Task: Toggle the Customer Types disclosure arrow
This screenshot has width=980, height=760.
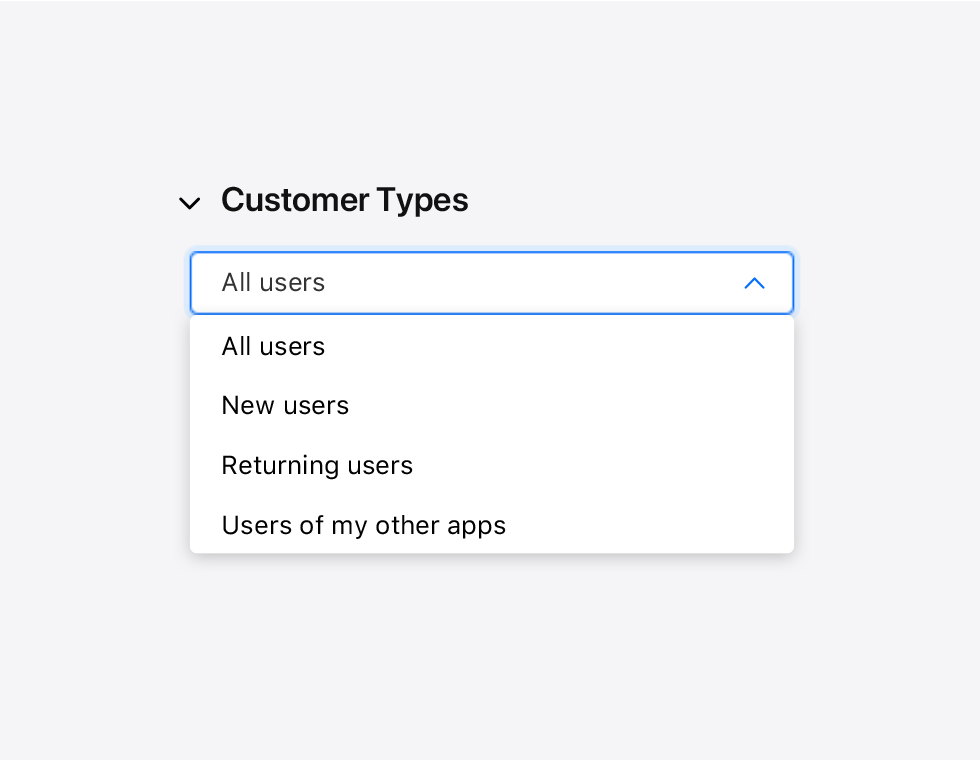Action: (x=189, y=203)
